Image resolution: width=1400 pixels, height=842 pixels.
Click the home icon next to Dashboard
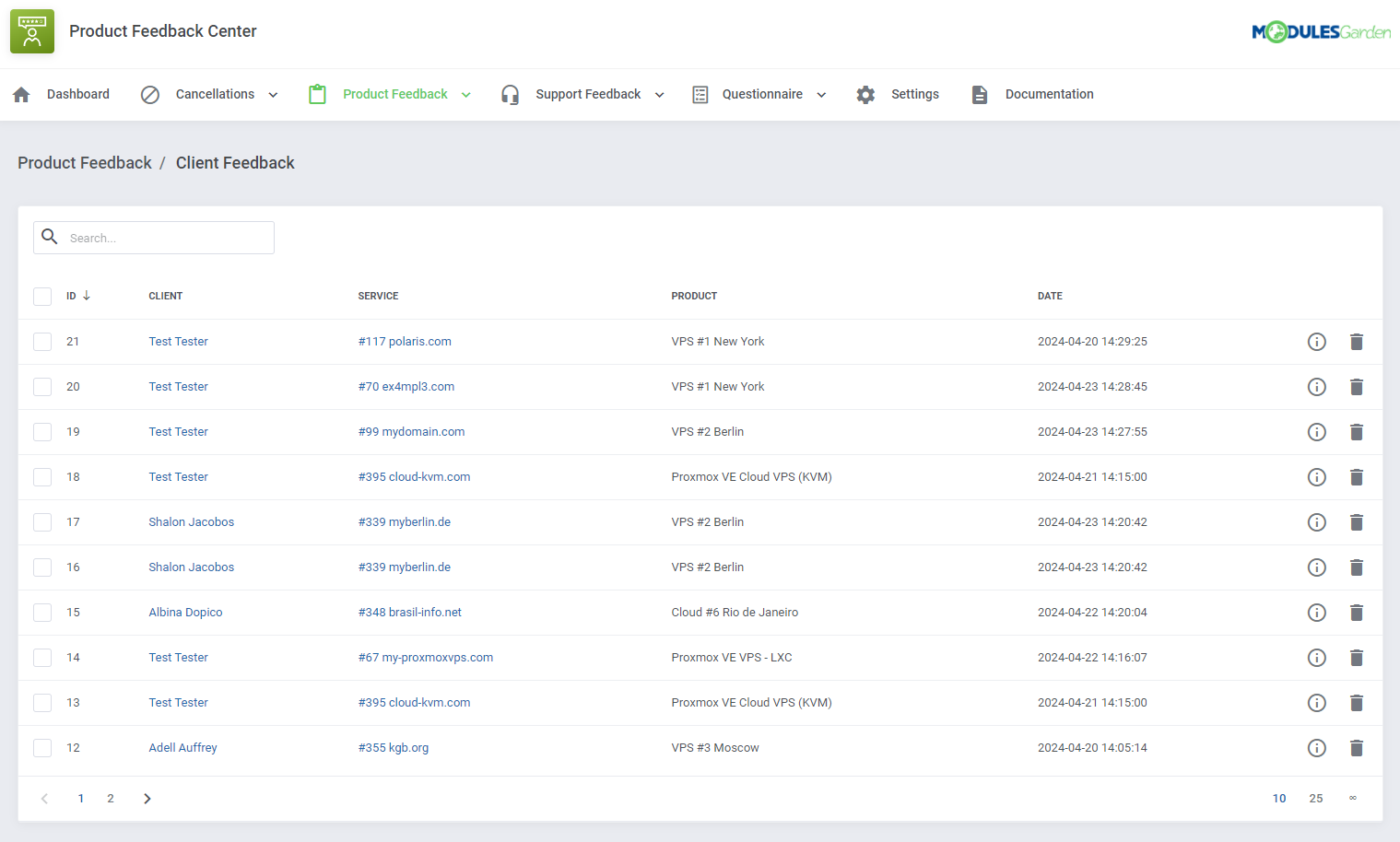tap(20, 94)
